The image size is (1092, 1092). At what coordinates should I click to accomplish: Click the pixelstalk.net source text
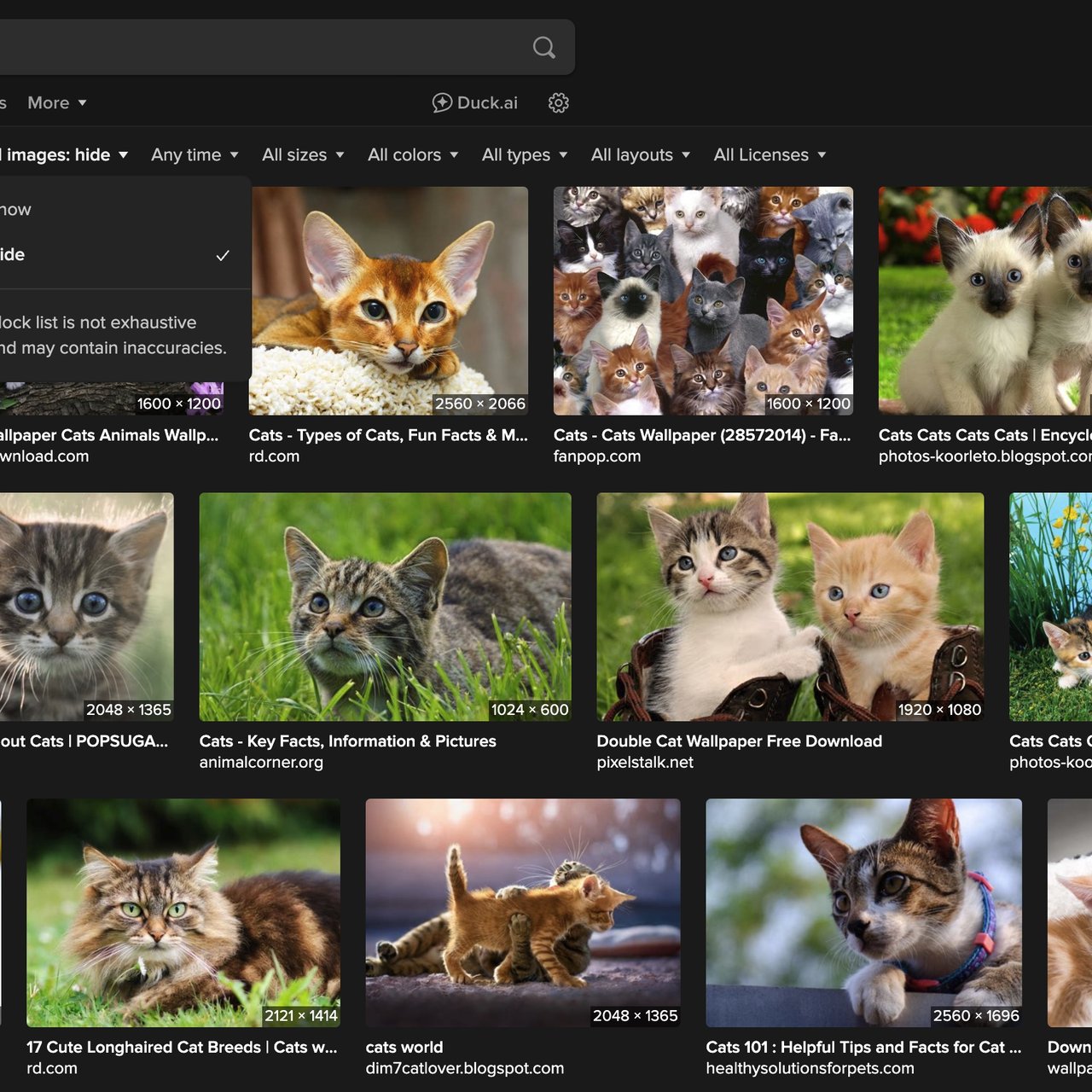tap(645, 763)
